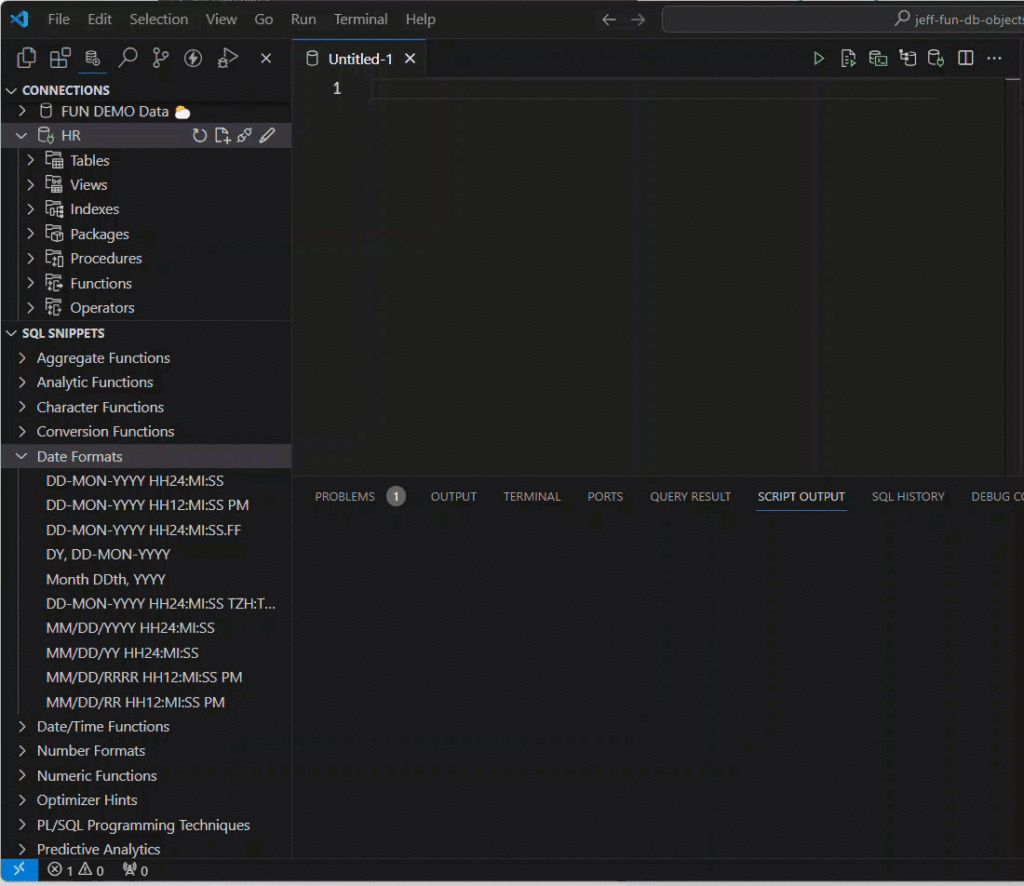
Task: Select the Oracle SQL Developer database icon in activity bar
Action: (x=91, y=58)
